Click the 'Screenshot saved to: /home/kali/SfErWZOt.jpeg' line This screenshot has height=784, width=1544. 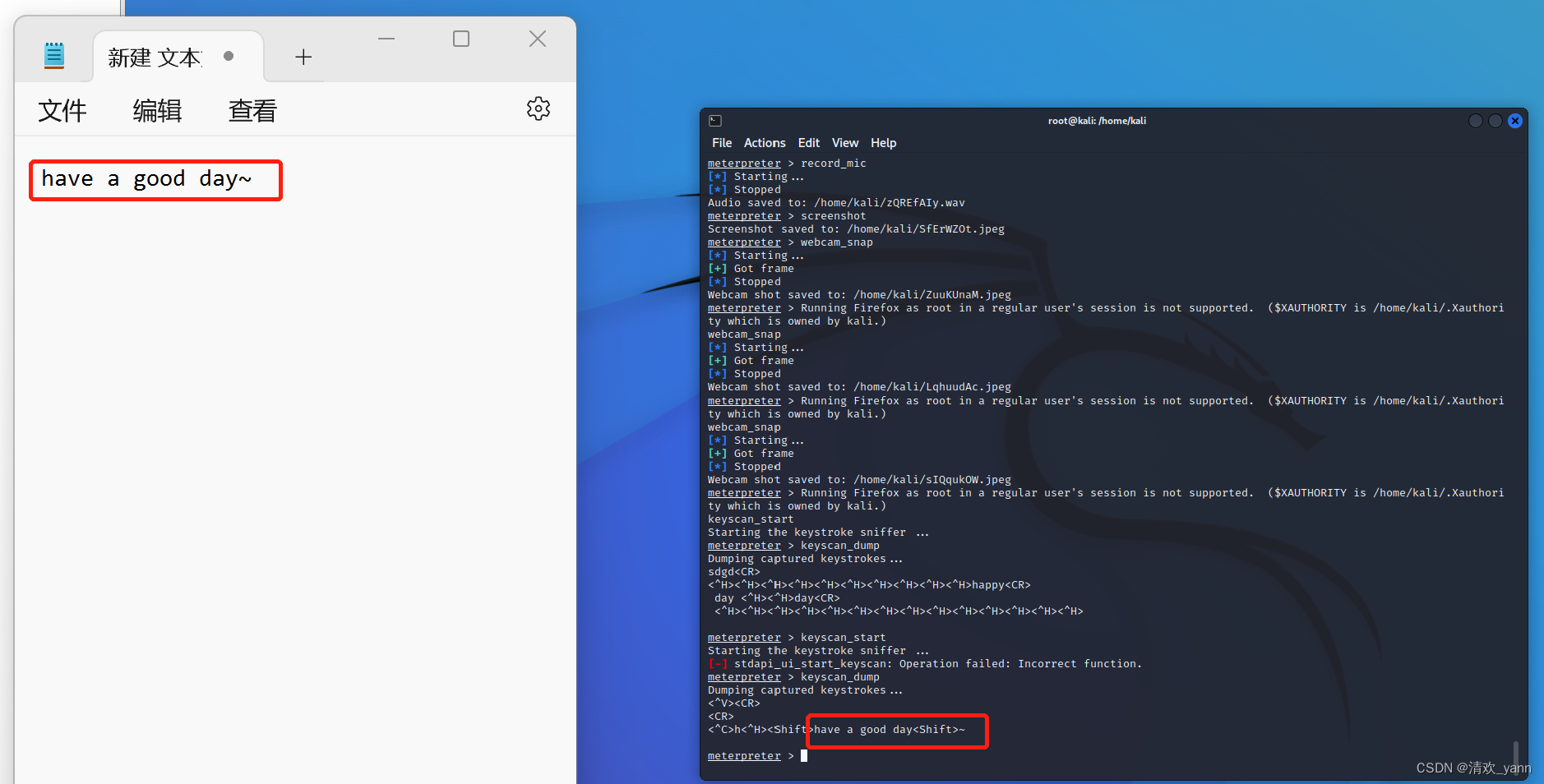[856, 229]
